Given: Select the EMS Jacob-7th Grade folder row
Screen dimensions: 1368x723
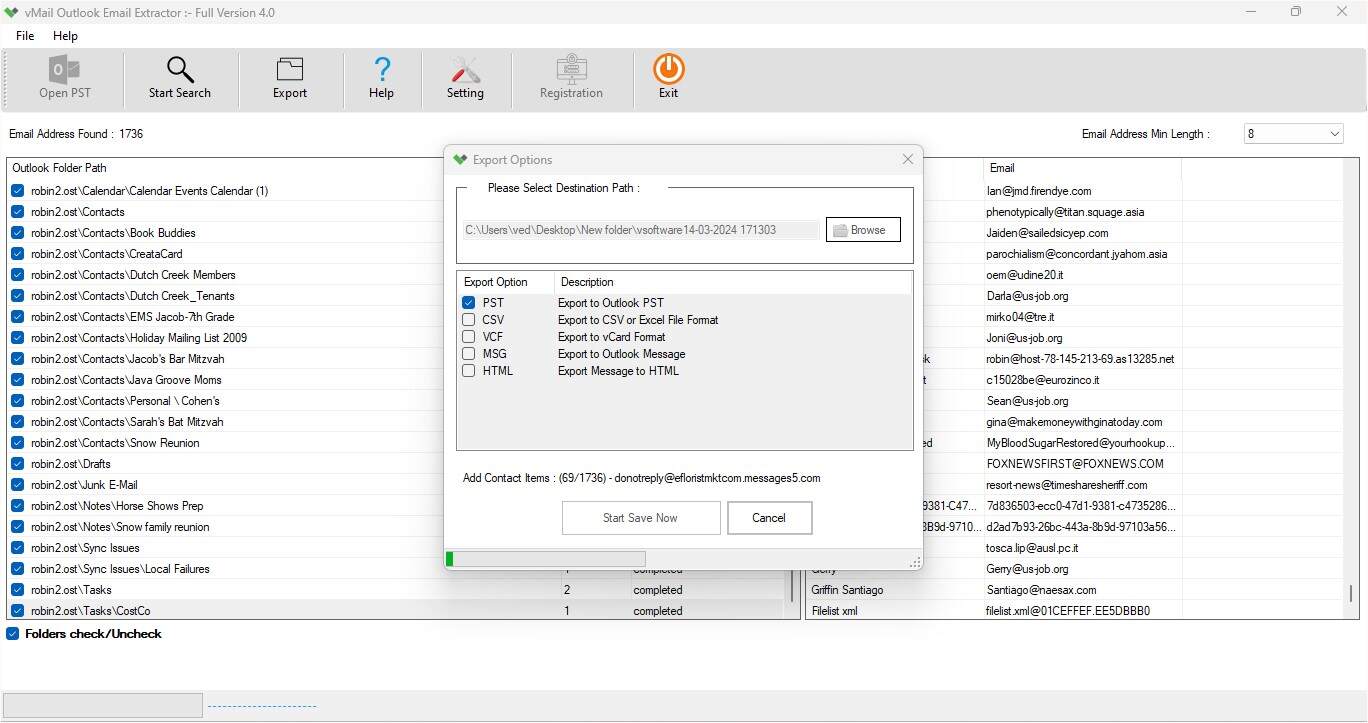Looking at the screenshot, I should pyautogui.click(x=133, y=317).
